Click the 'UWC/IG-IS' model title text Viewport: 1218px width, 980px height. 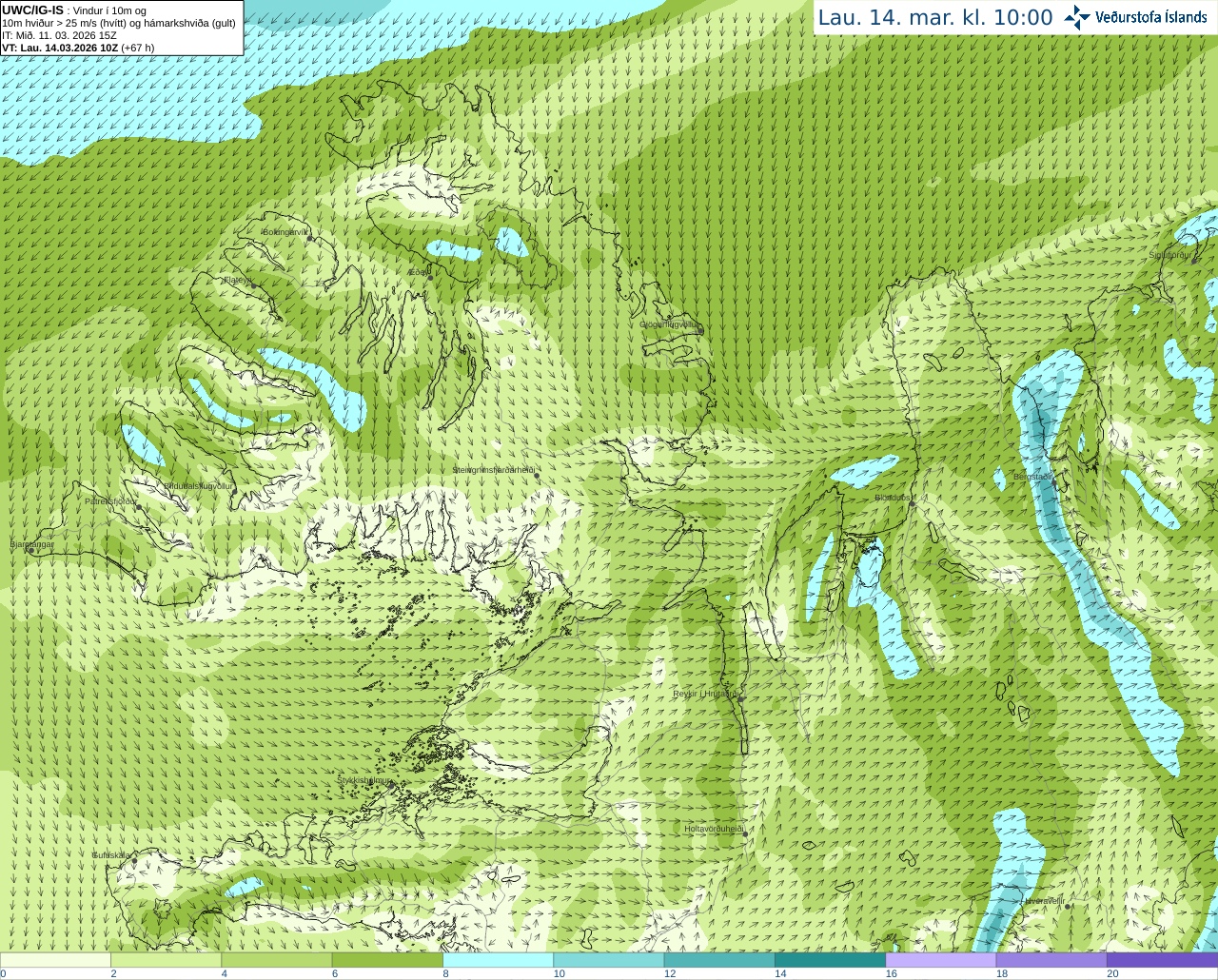32,10
